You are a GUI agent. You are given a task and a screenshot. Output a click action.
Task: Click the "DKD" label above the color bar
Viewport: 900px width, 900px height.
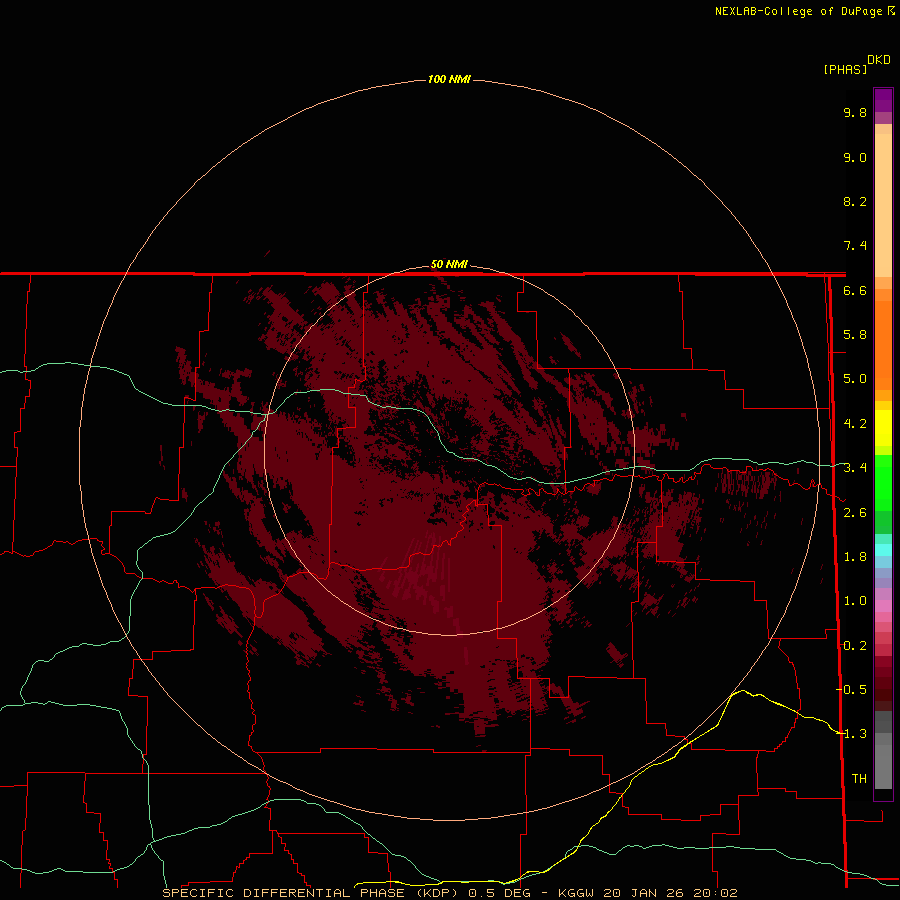coord(878,59)
